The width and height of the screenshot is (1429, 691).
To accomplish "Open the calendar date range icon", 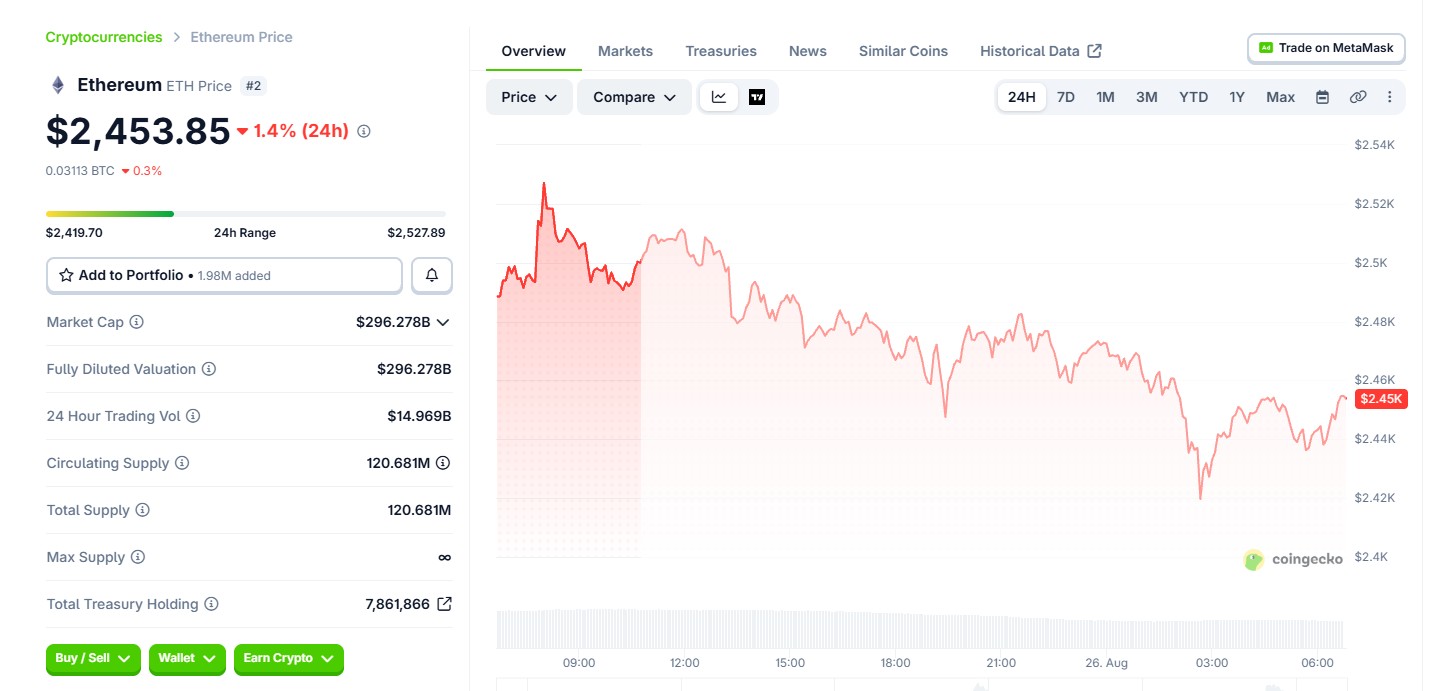I will click(x=1322, y=97).
